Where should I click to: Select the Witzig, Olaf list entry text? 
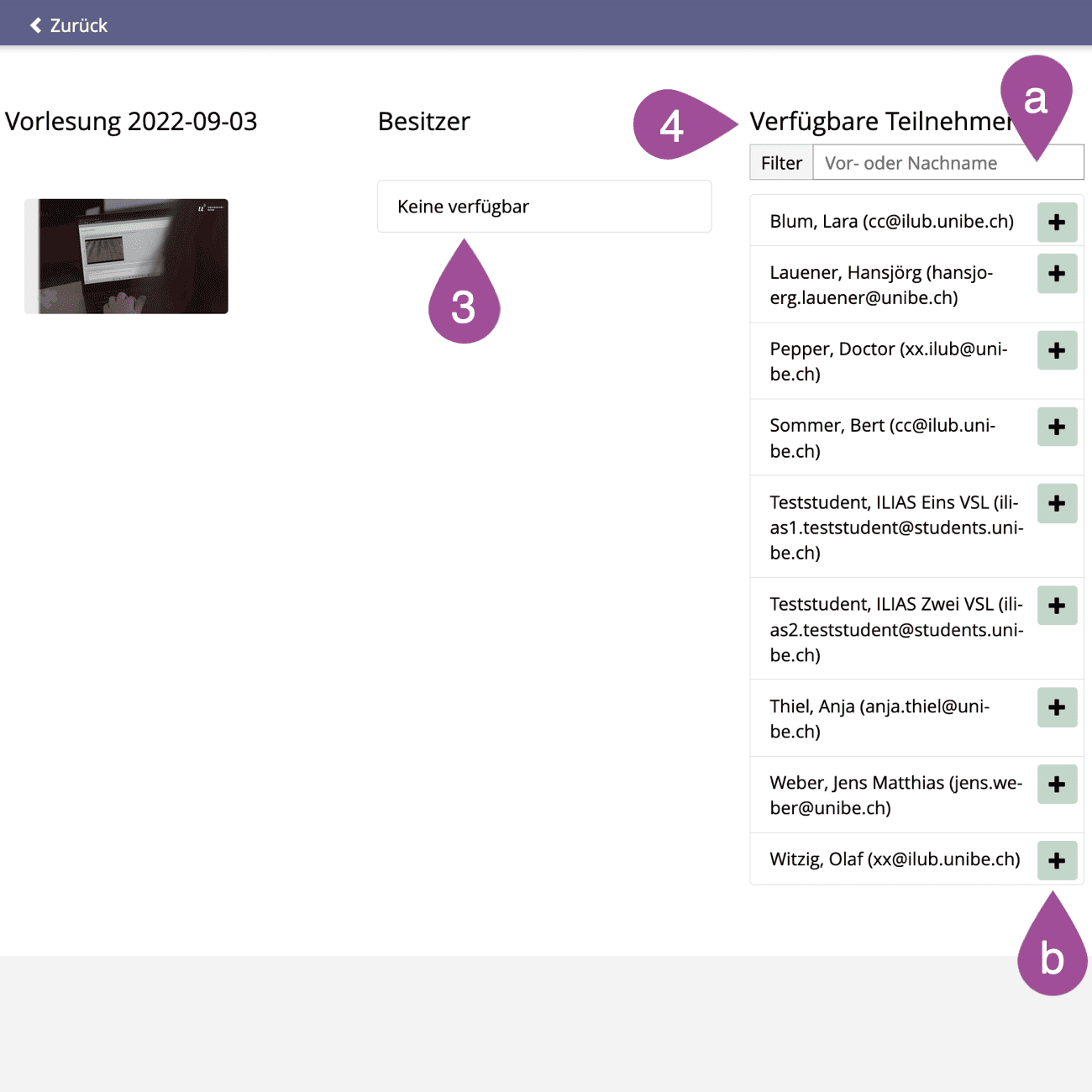pos(895,859)
